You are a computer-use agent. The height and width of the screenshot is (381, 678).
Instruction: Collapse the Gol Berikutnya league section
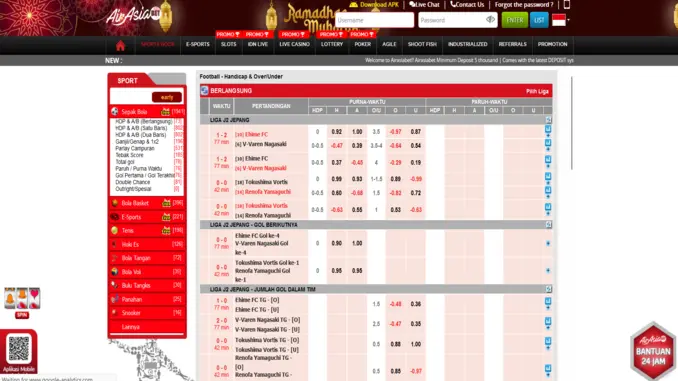click(548, 224)
